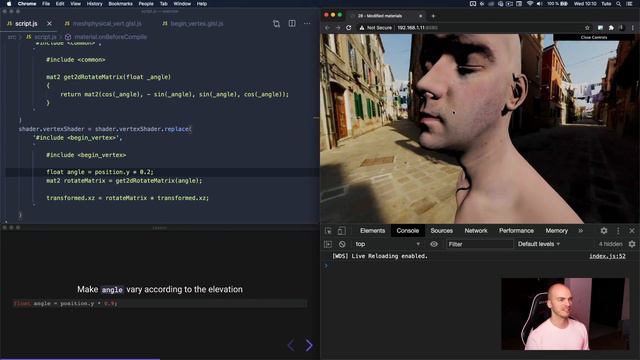The image size is (640, 360).
Task: Click the speaker webcam thumbnail
Action: click(565, 314)
